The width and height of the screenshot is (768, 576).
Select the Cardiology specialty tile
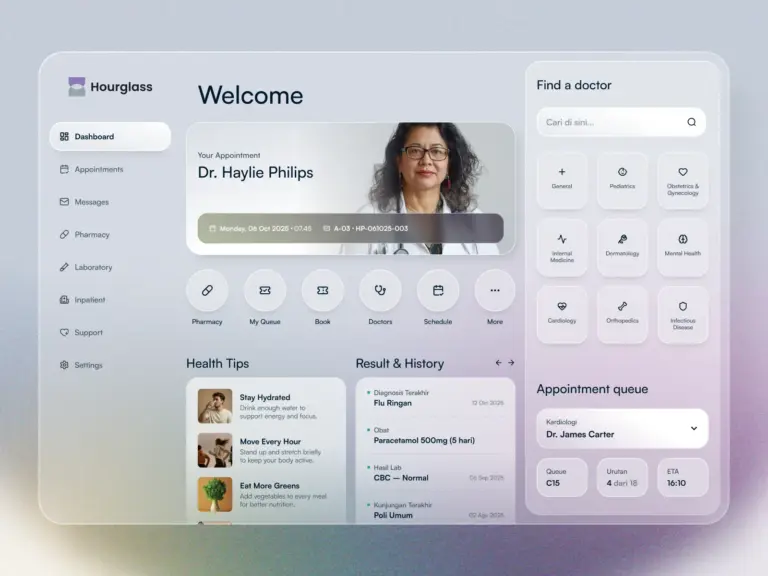(x=562, y=314)
